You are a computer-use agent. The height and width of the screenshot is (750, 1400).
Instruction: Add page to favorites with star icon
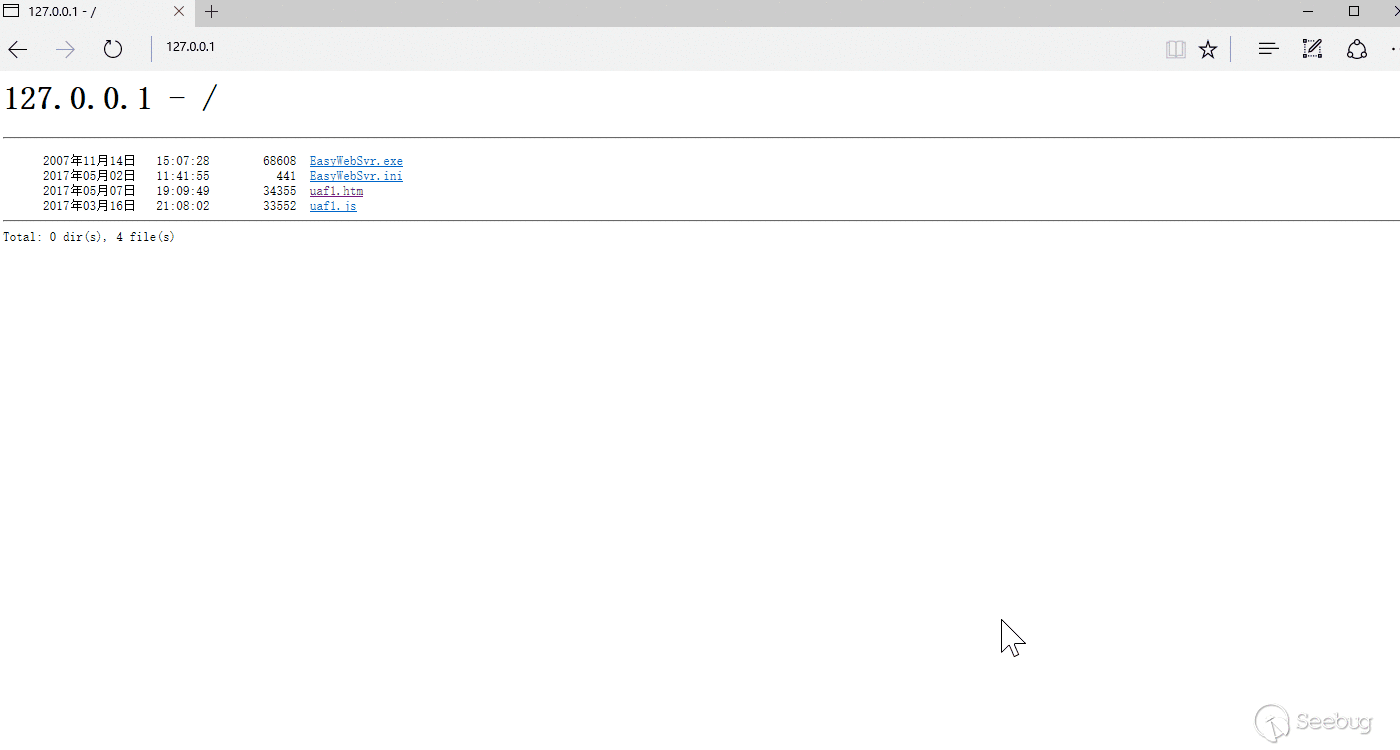coord(1208,49)
